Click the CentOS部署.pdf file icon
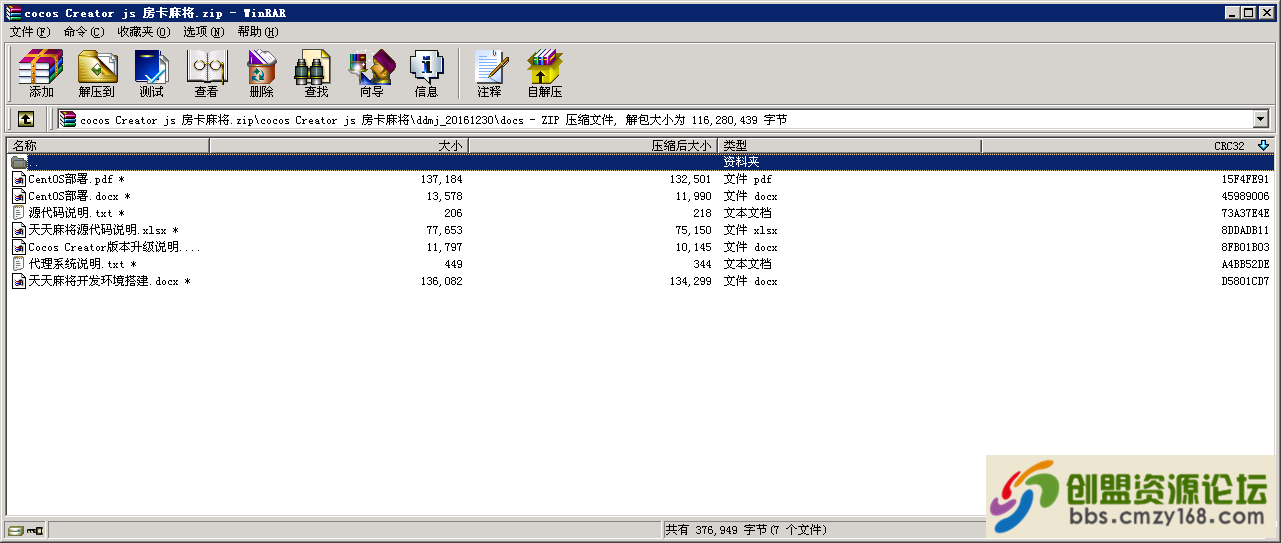 (x=19, y=179)
